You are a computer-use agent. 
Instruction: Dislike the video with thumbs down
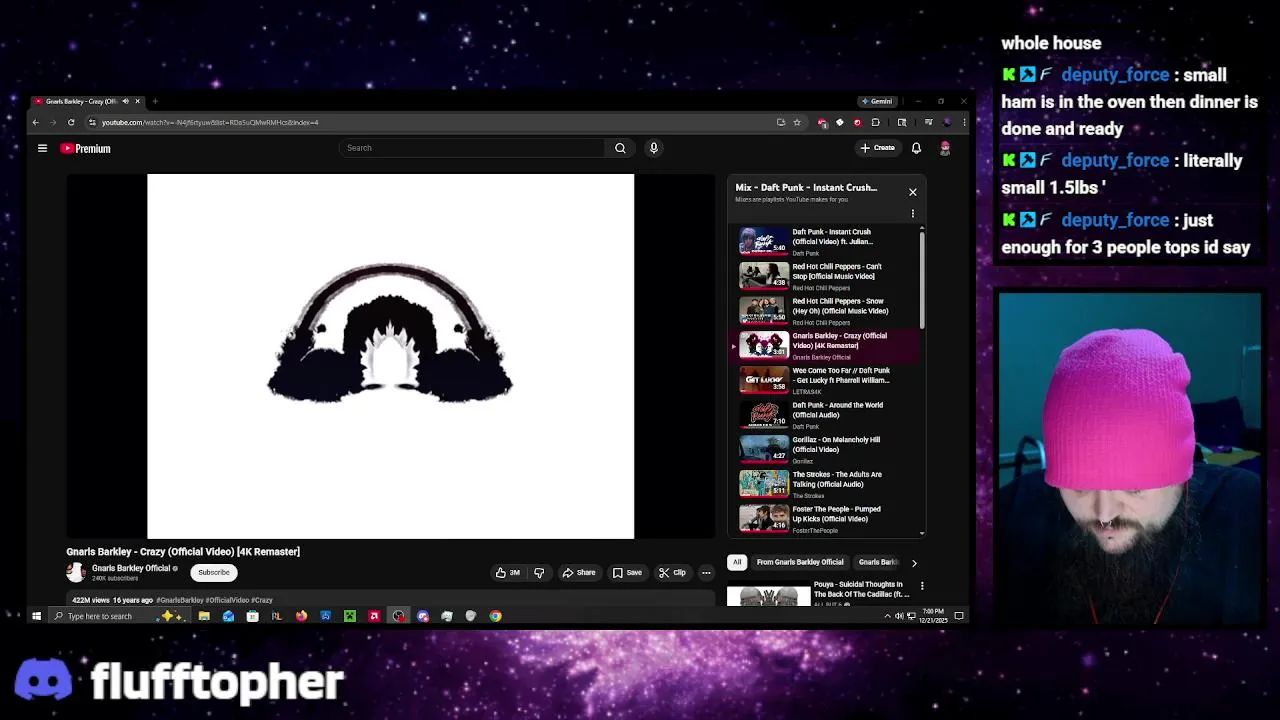point(539,573)
